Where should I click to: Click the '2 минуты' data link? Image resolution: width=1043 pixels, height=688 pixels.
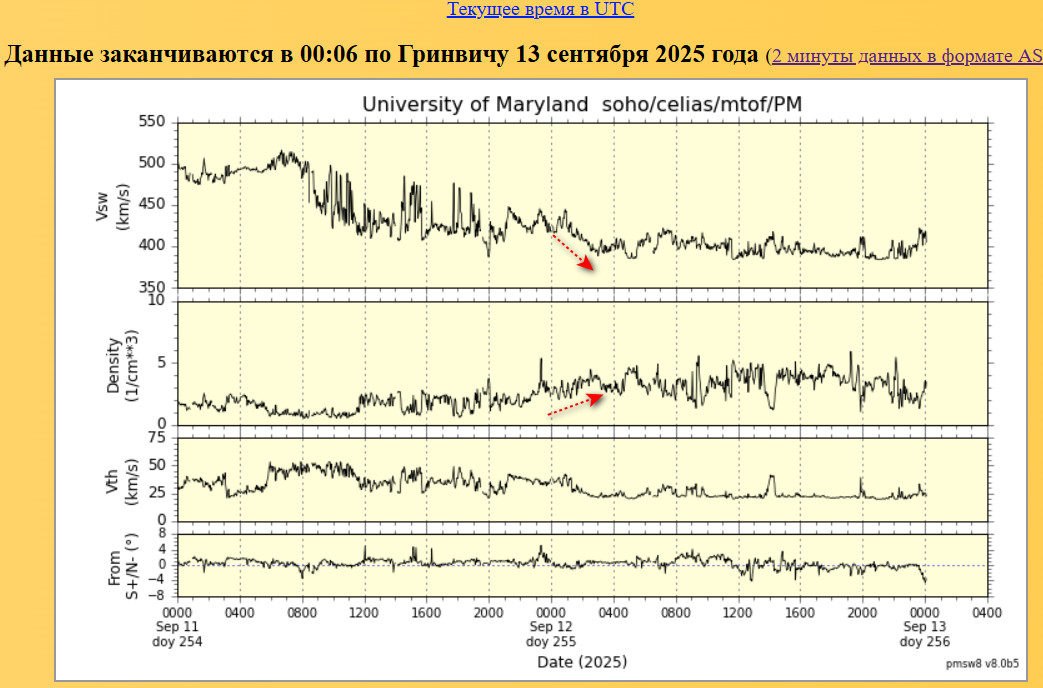pos(813,56)
